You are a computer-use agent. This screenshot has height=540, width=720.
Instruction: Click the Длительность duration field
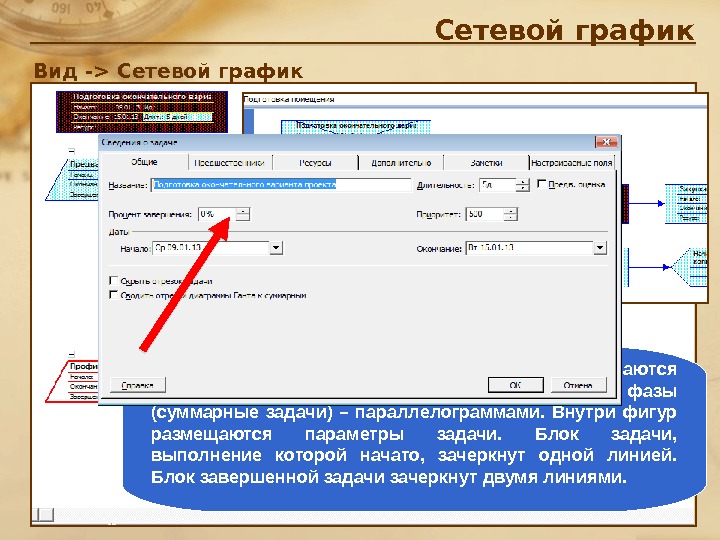tap(497, 185)
